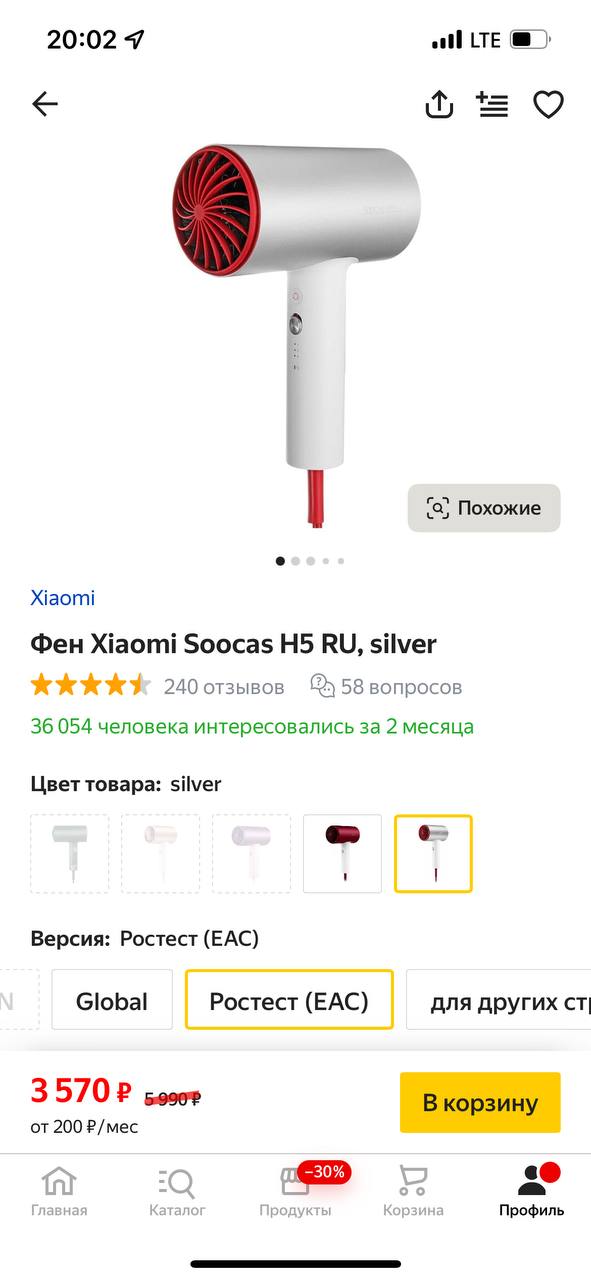The height and width of the screenshot is (1280, 591).
Task: Open the share icon
Action: tap(439, 104)
